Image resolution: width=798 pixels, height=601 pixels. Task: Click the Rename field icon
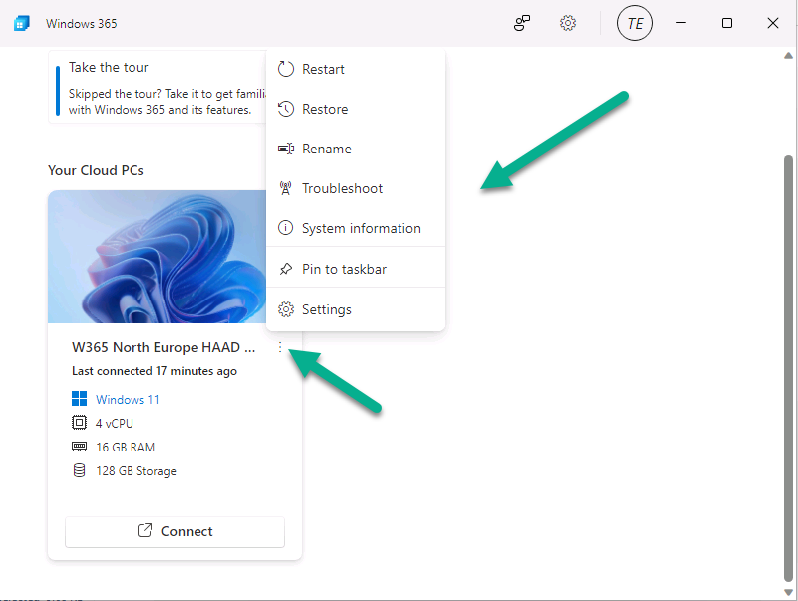click(x=286, y=149)
